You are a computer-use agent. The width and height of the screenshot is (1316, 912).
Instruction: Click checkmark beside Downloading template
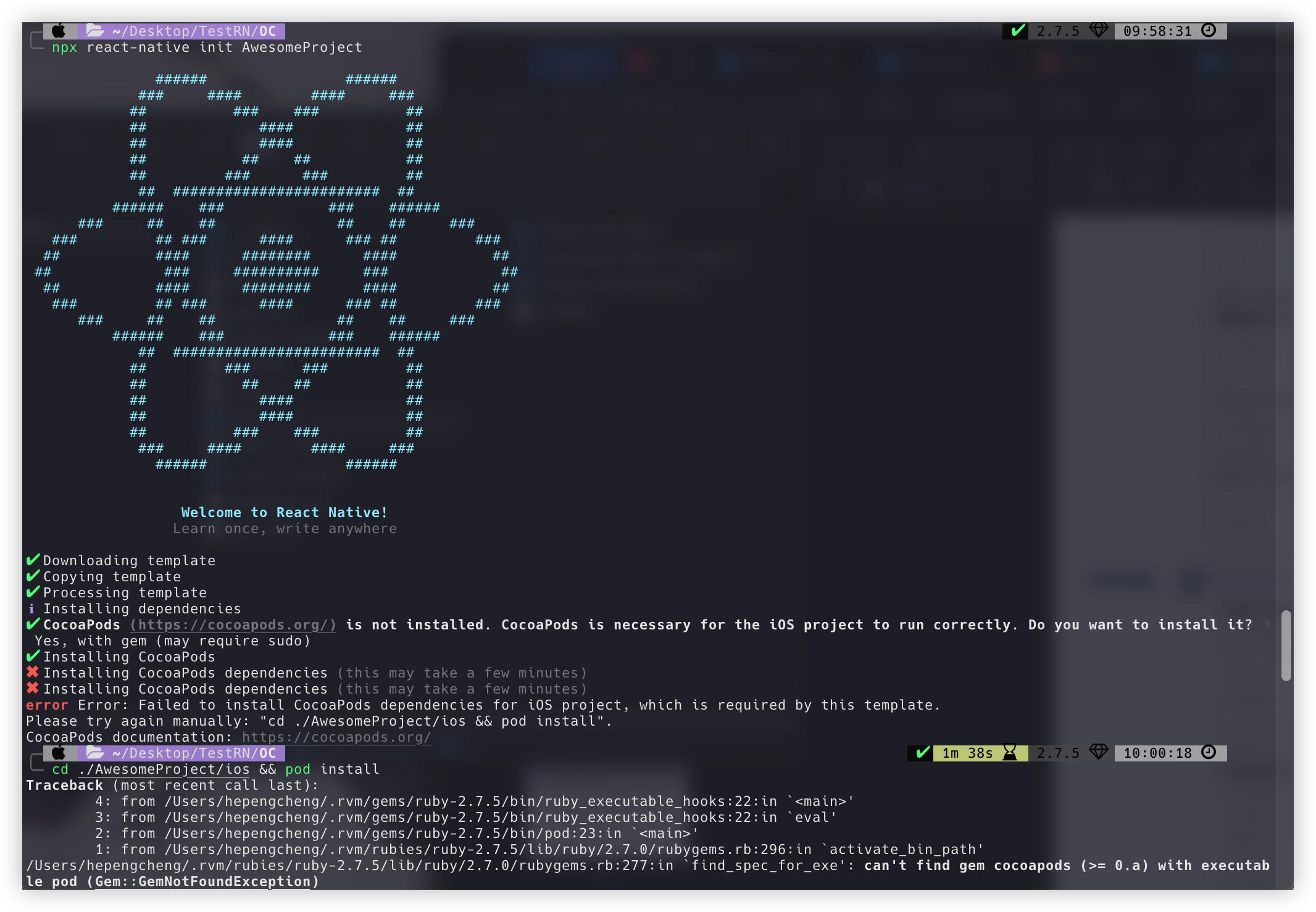(x=33, y=560)
